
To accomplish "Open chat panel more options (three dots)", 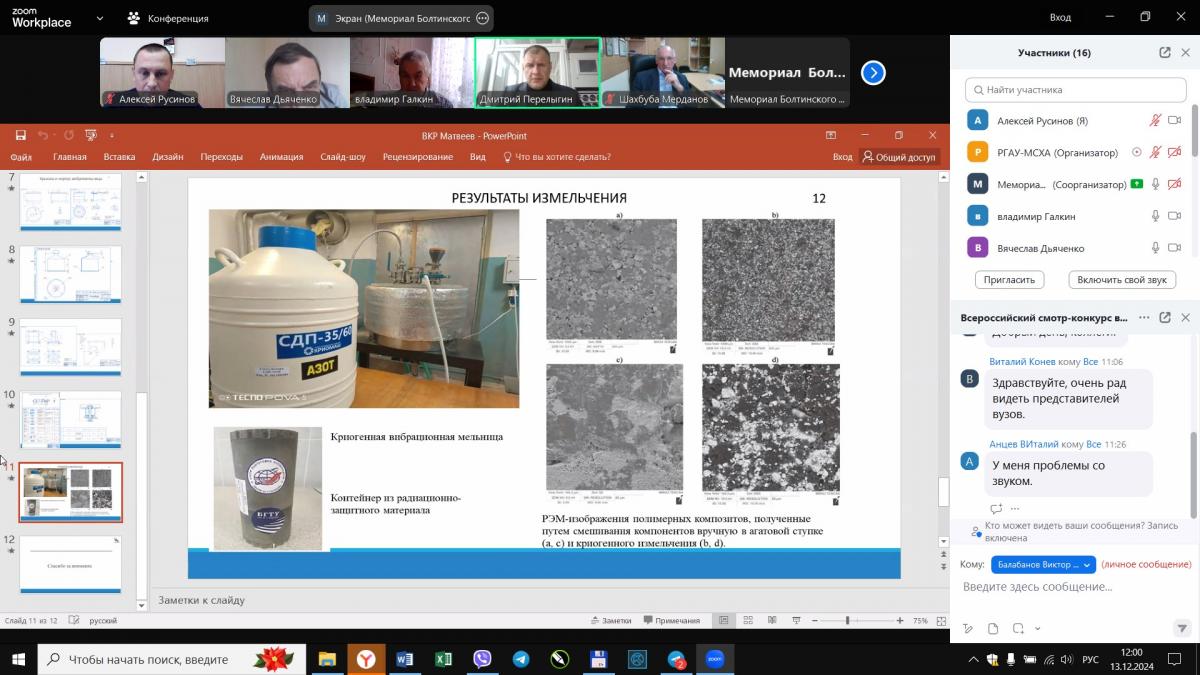I will [x=1144, y=317].
